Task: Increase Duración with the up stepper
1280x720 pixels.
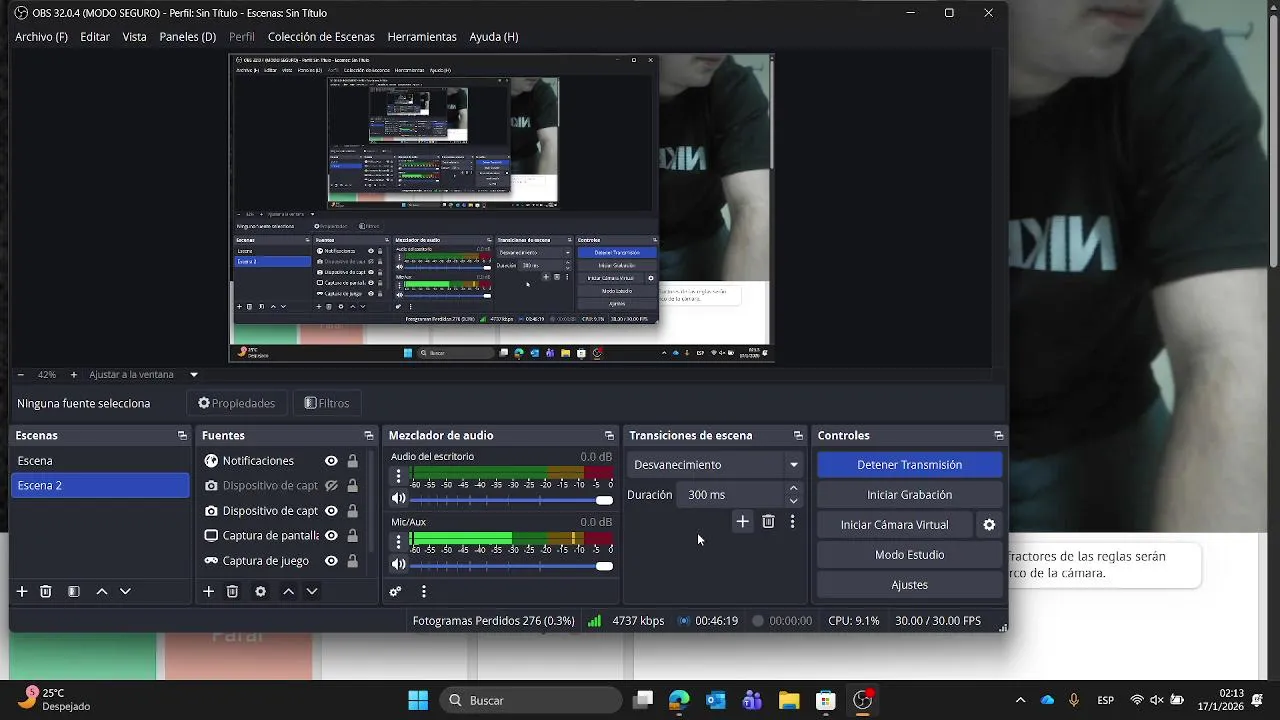Action: tap(793, 489)
